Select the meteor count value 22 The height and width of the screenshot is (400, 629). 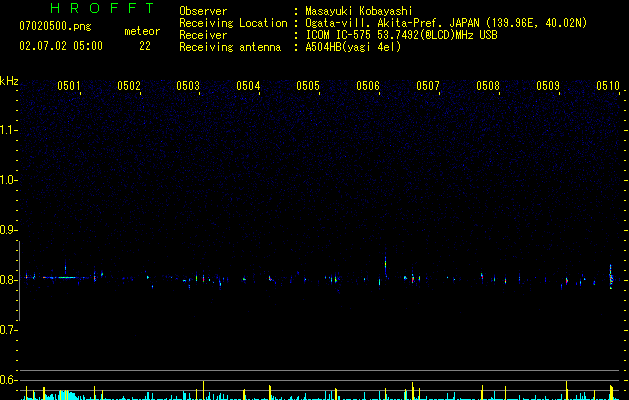tap(145, 46)
